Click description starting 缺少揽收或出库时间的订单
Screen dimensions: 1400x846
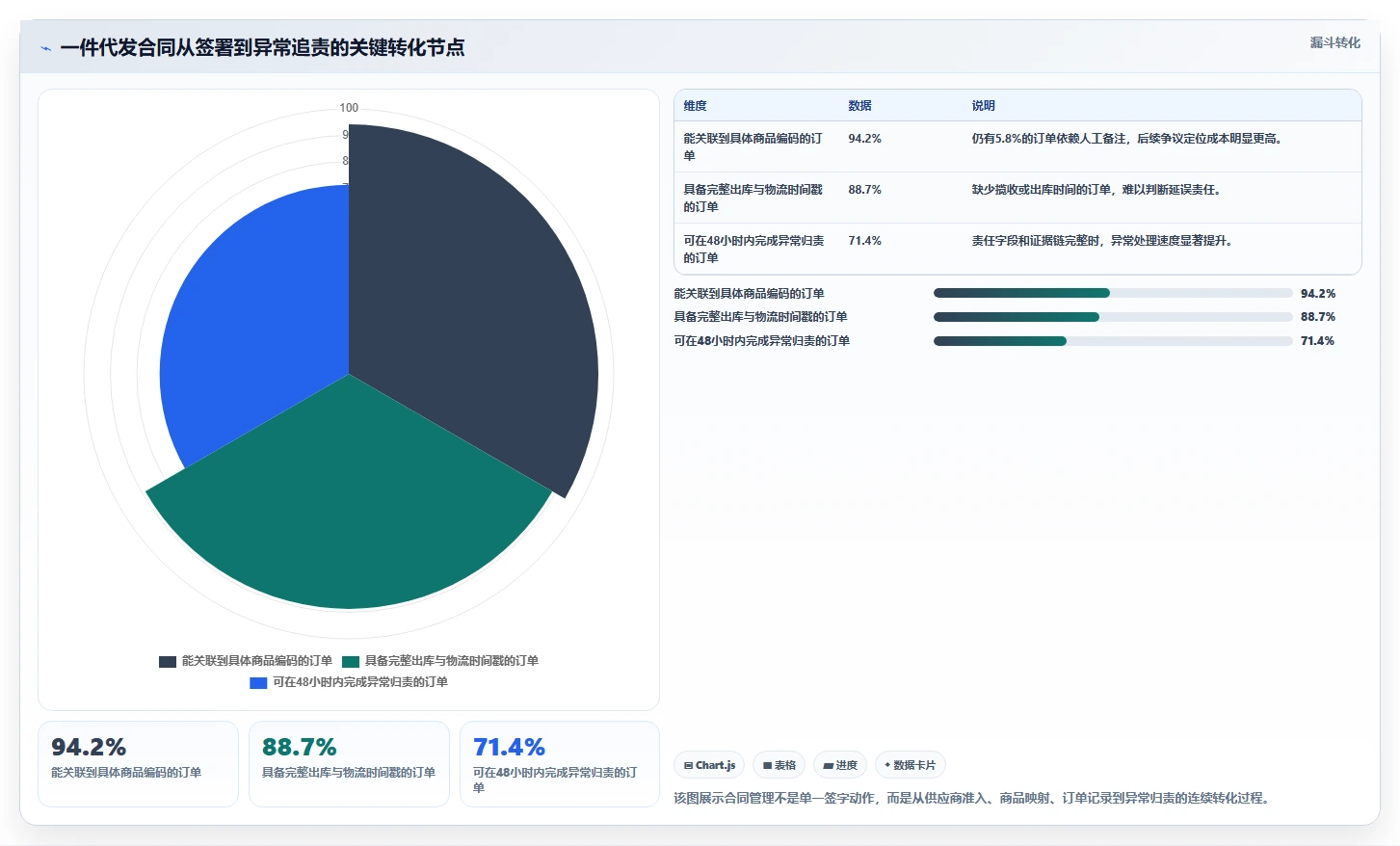click(1098, 190)
